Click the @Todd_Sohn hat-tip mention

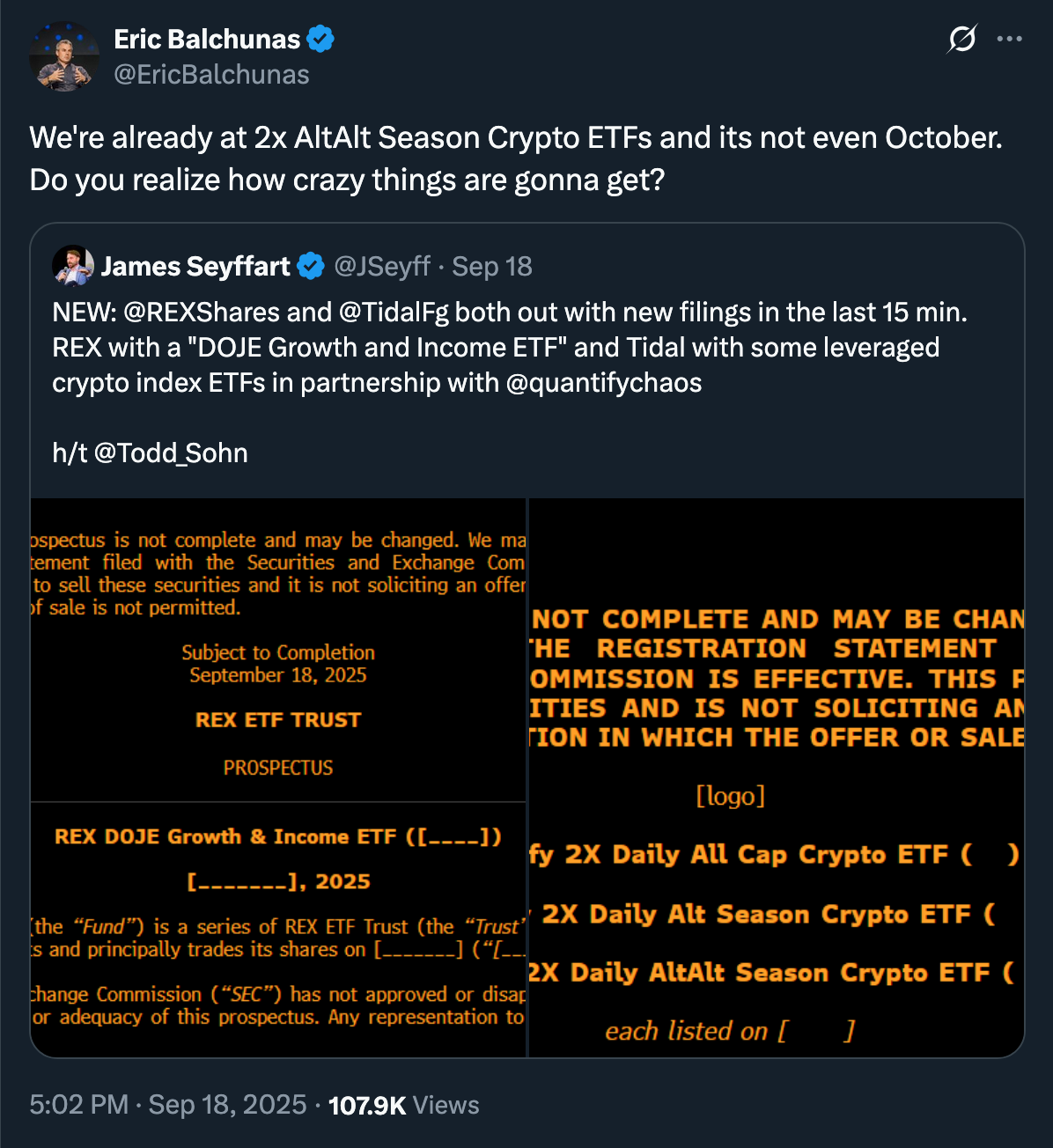point(171,453)
